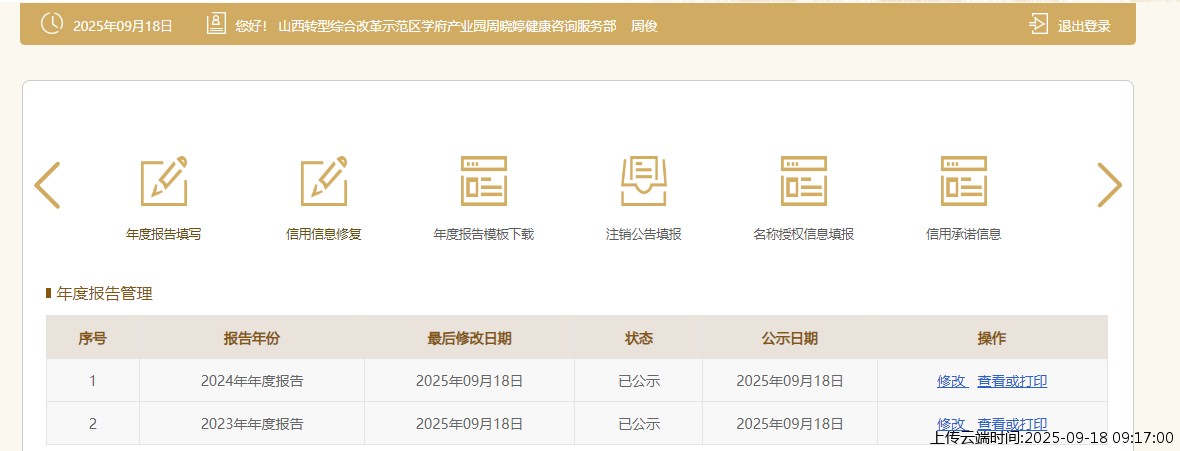Click the right carousel arrow
The width and height of the screenshot is (1180, 451).
1109,184
